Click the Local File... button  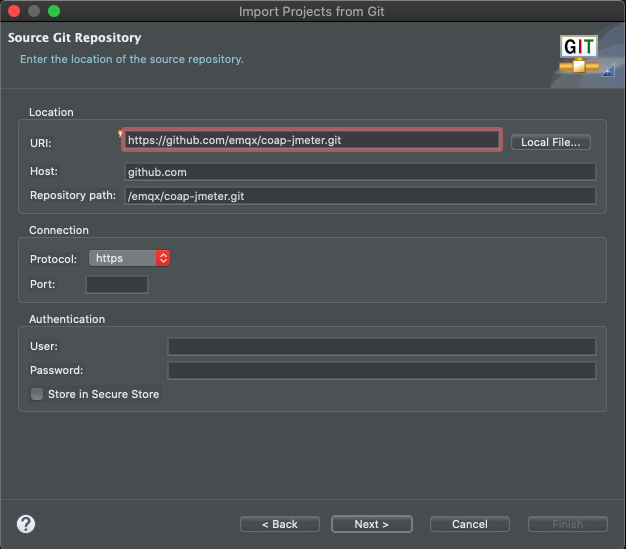pyautogui.click(x=551, y=142)
